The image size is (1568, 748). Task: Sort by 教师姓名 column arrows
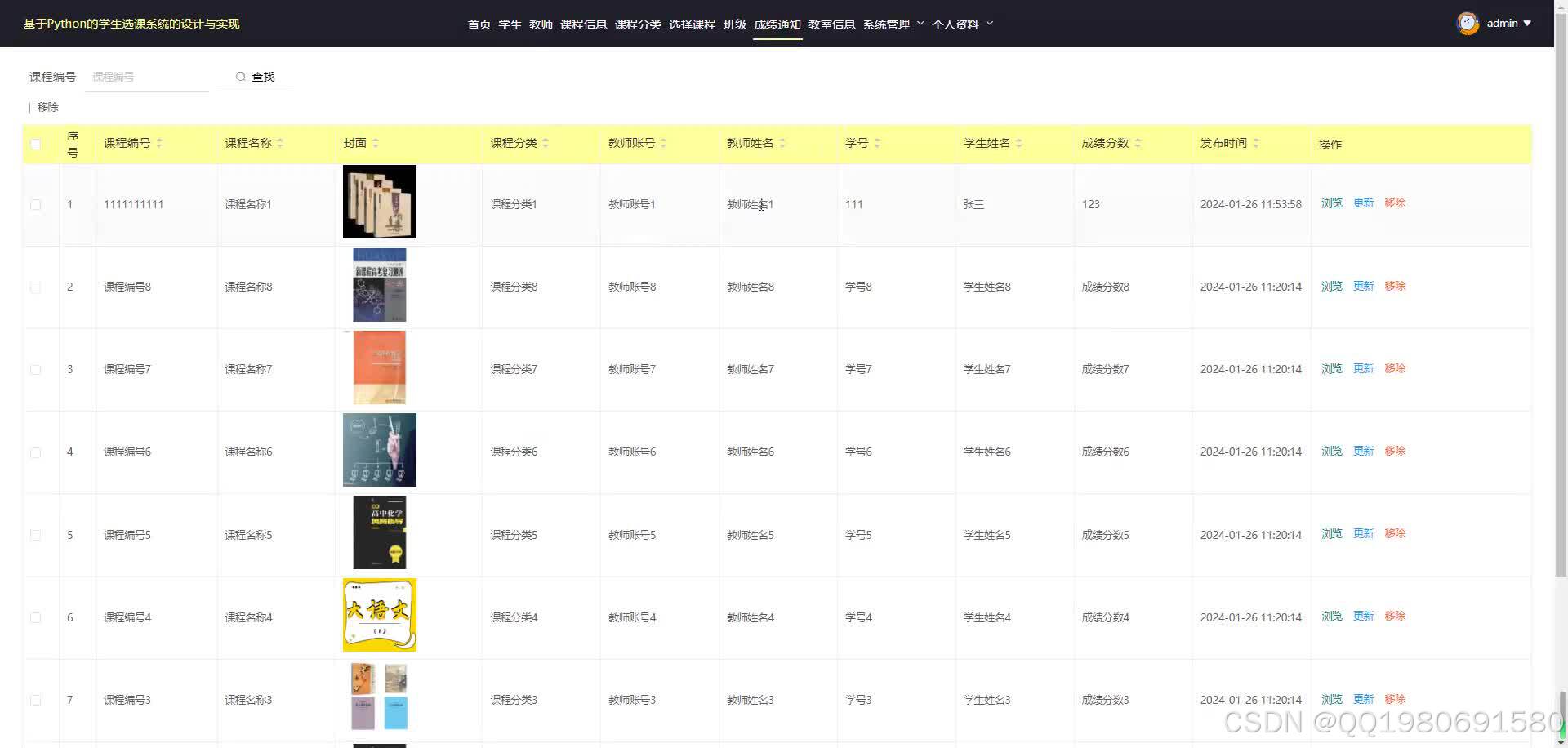click(782, 143)
